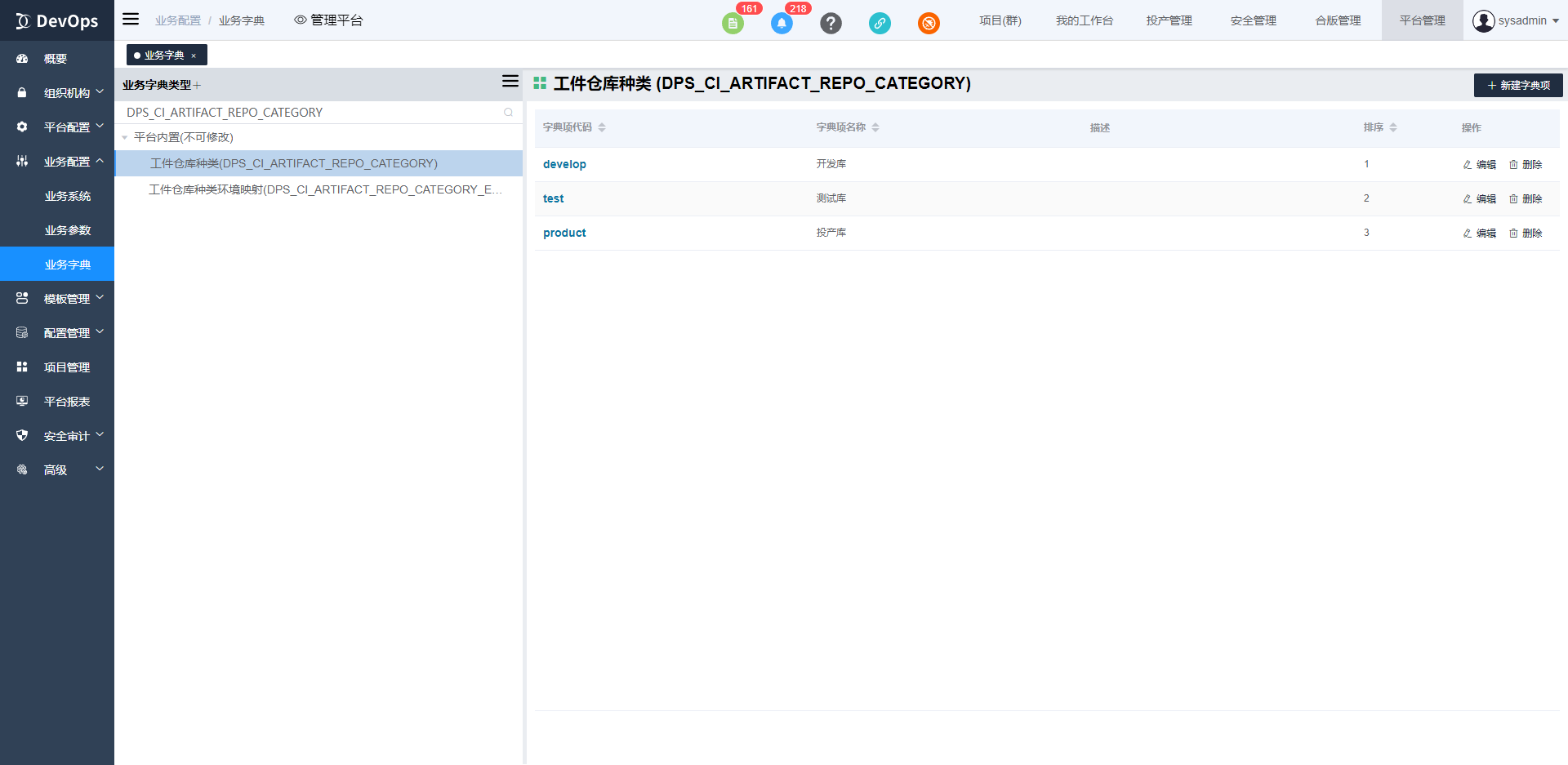
Task: Click the 新建字典项 button
Action: point(1518,85)
